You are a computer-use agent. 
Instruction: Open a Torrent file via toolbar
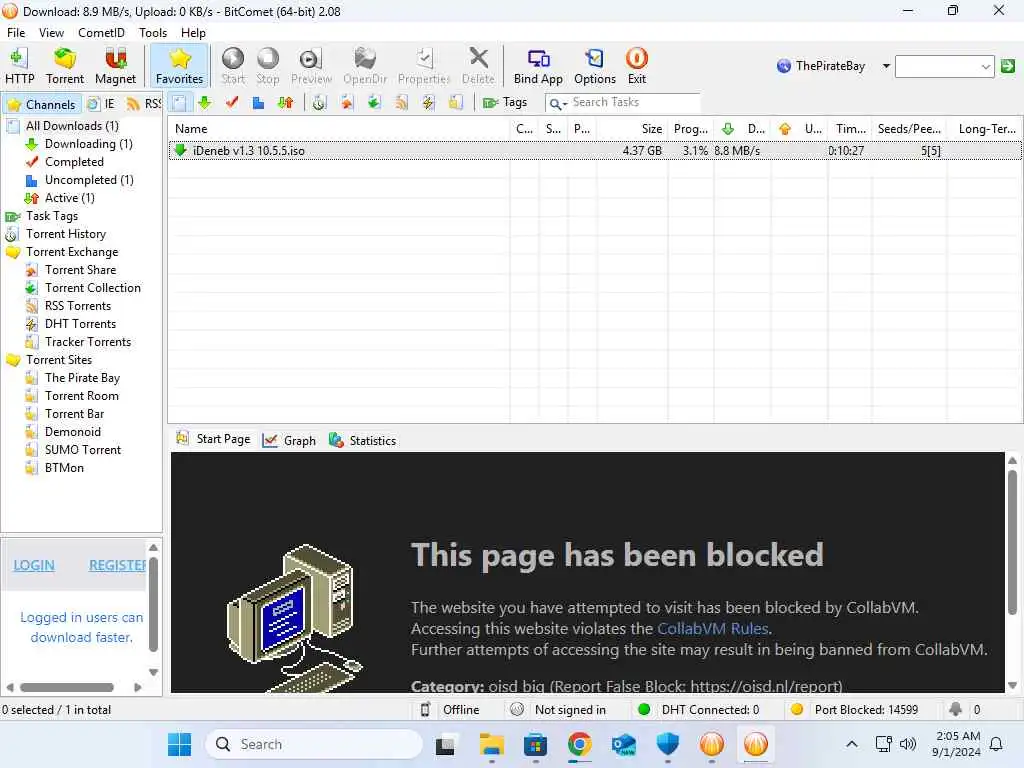pyautogui.click(x=65, y=66)
